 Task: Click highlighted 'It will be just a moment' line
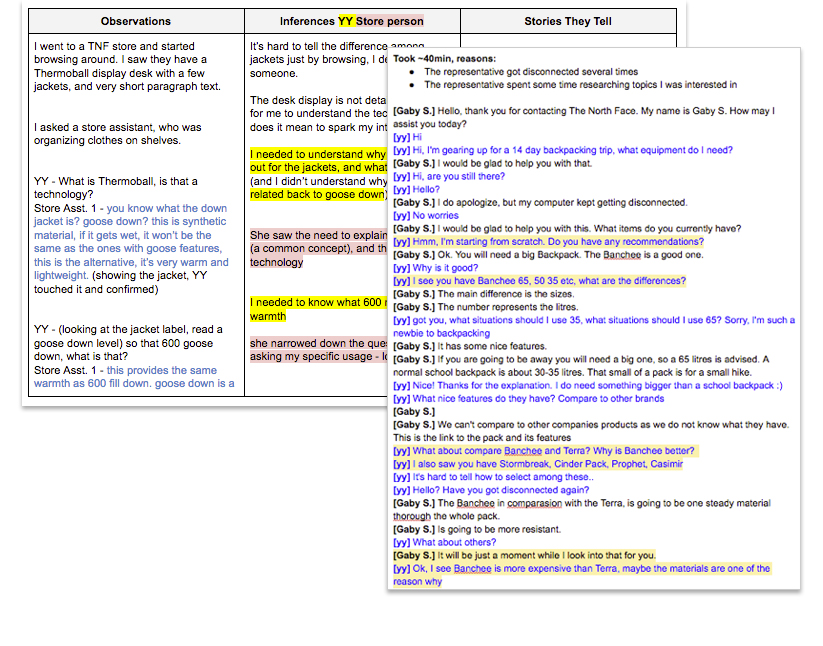[524, 556]
